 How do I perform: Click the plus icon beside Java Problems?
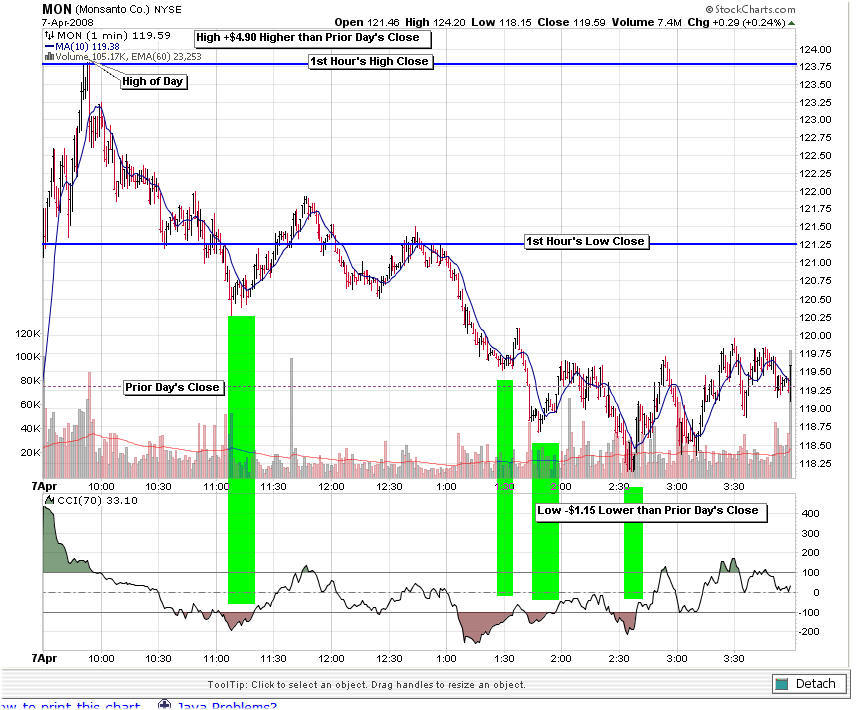coord(164,705)
